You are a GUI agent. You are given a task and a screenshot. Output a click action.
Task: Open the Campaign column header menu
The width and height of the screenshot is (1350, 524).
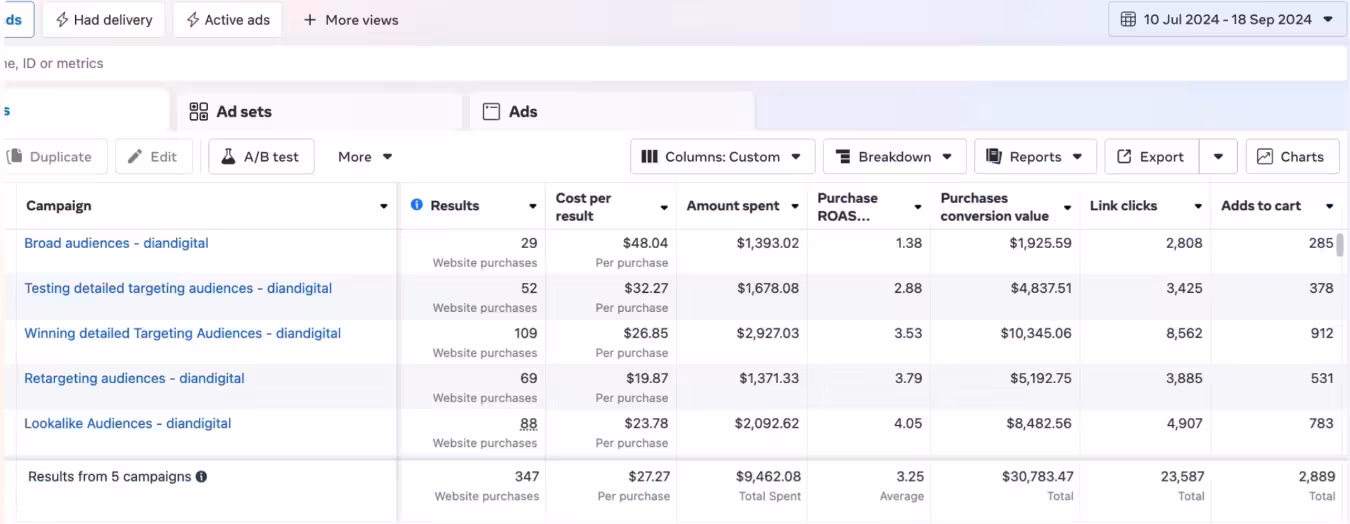384,206
